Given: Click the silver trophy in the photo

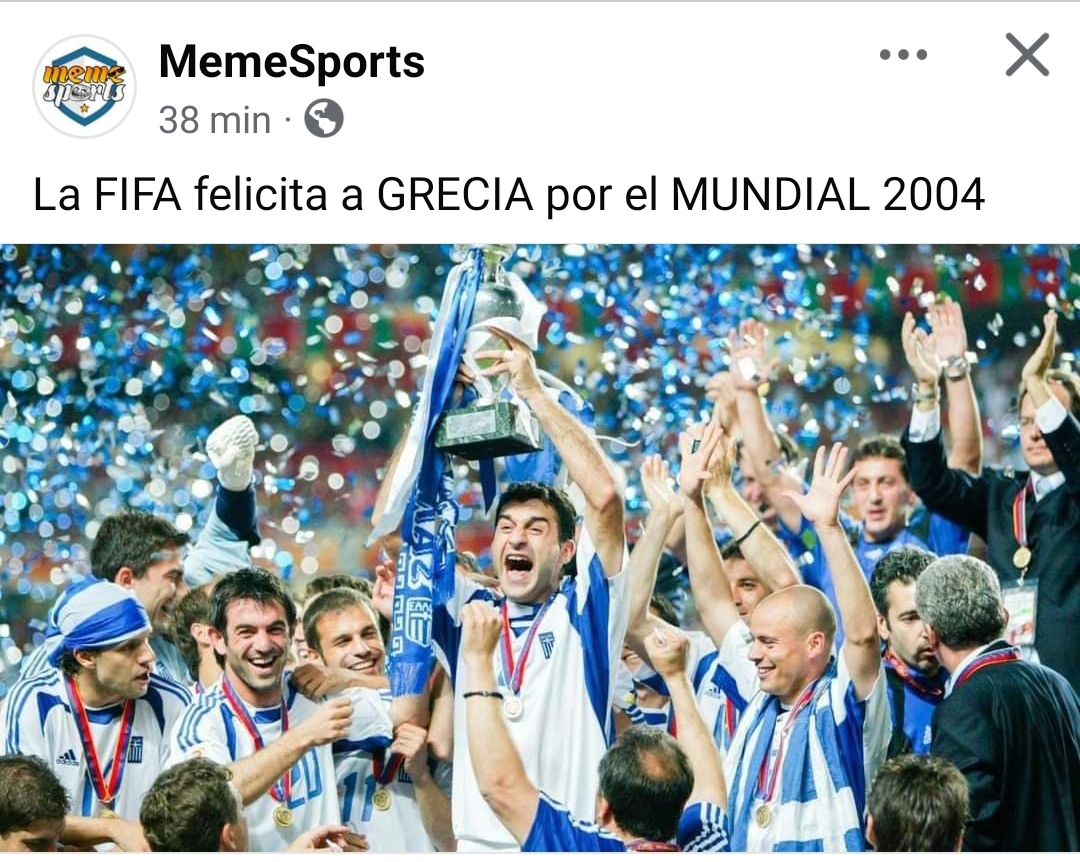Looking at the screenshot, I should point(490,358).
